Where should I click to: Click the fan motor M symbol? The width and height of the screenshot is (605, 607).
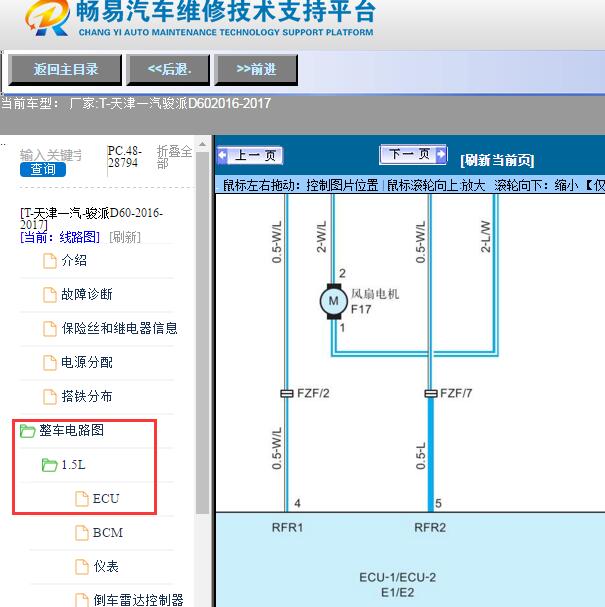pyautogui.click(x=334, y=301)
